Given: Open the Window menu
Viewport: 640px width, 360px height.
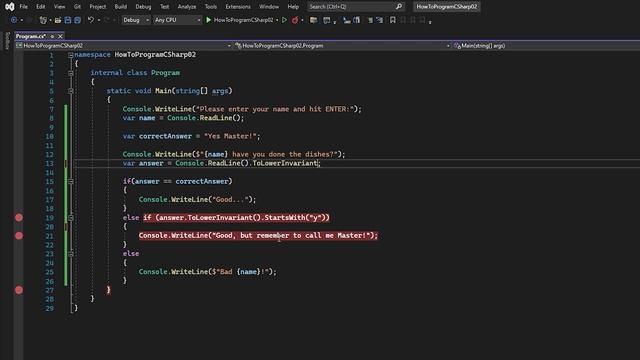Looking at the screenshot, I should [269, 7].
